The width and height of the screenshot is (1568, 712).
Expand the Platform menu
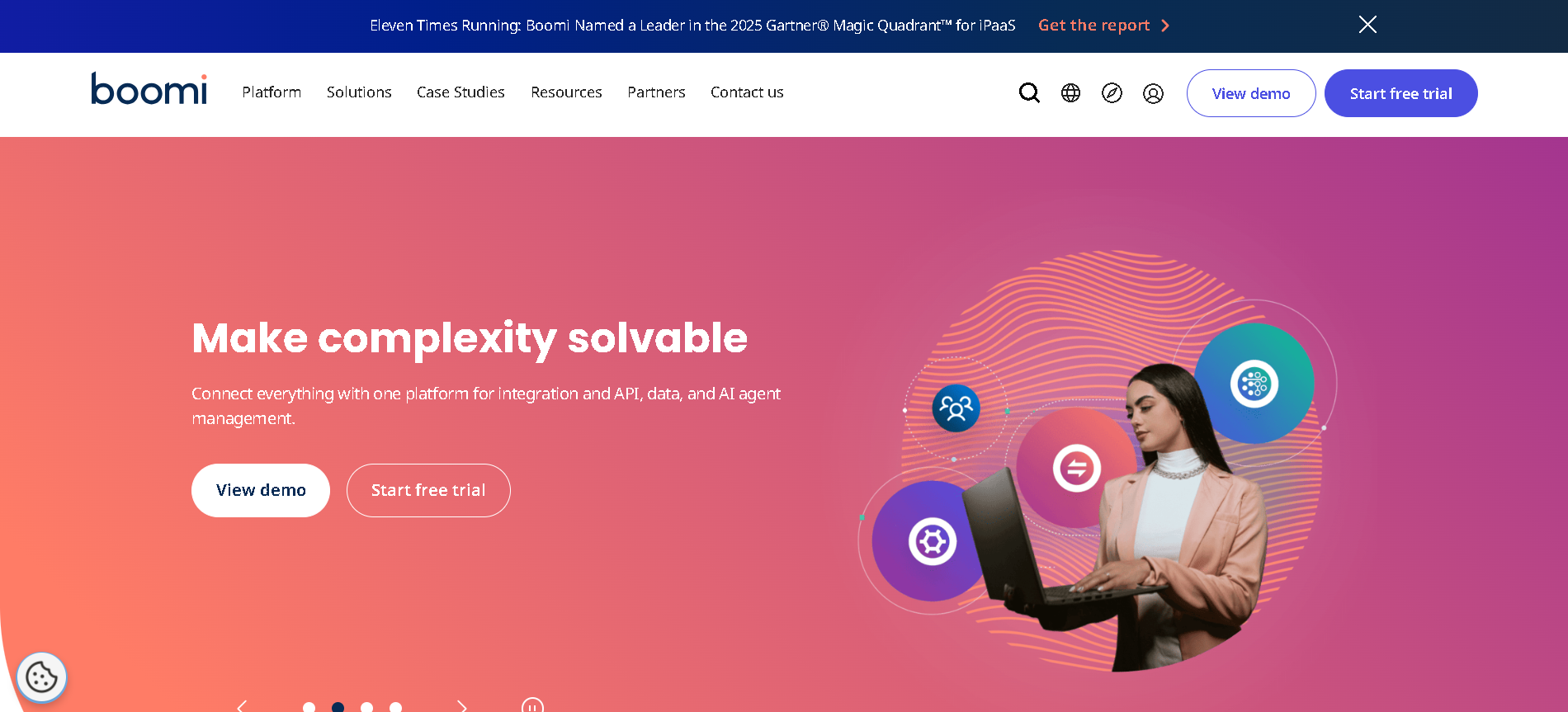[x=272, y=92]
